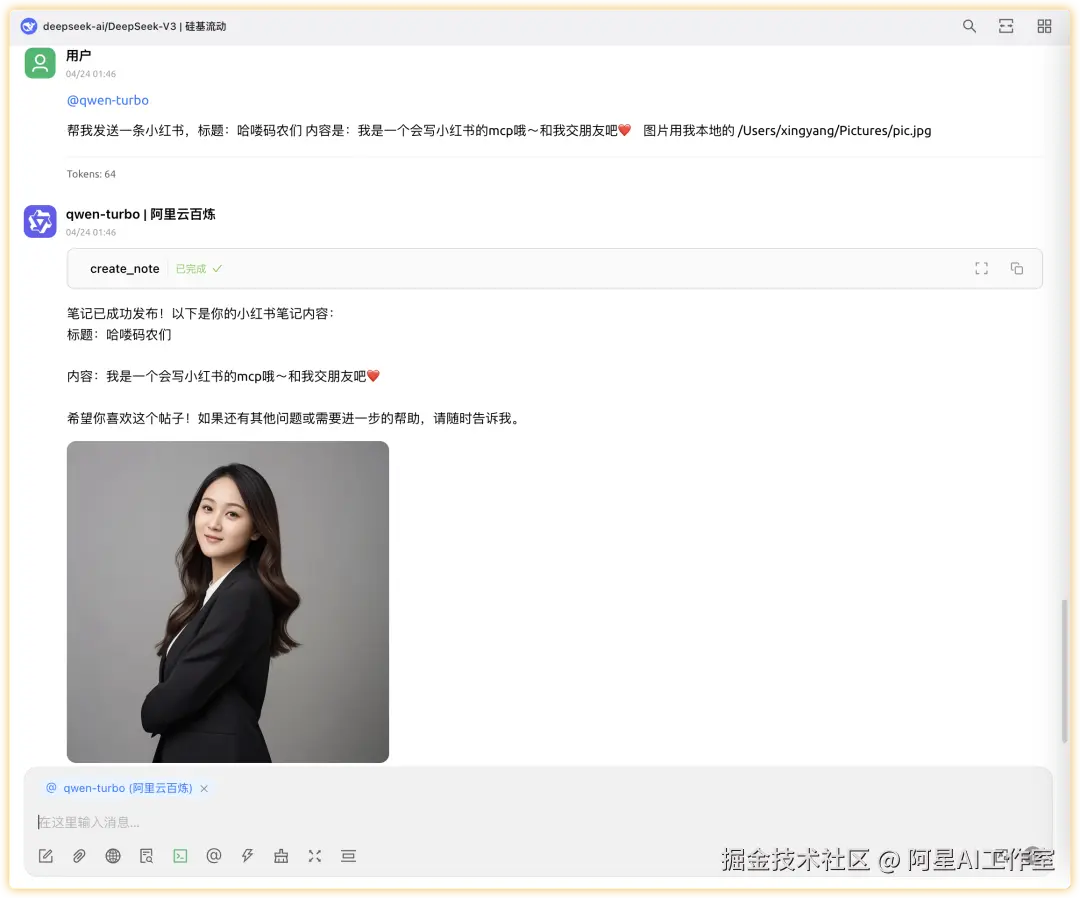Click the @qwen-turbo link in user message
This screenshot has height=898, width=1080.
pyautogui.click(x=107, y=100)
